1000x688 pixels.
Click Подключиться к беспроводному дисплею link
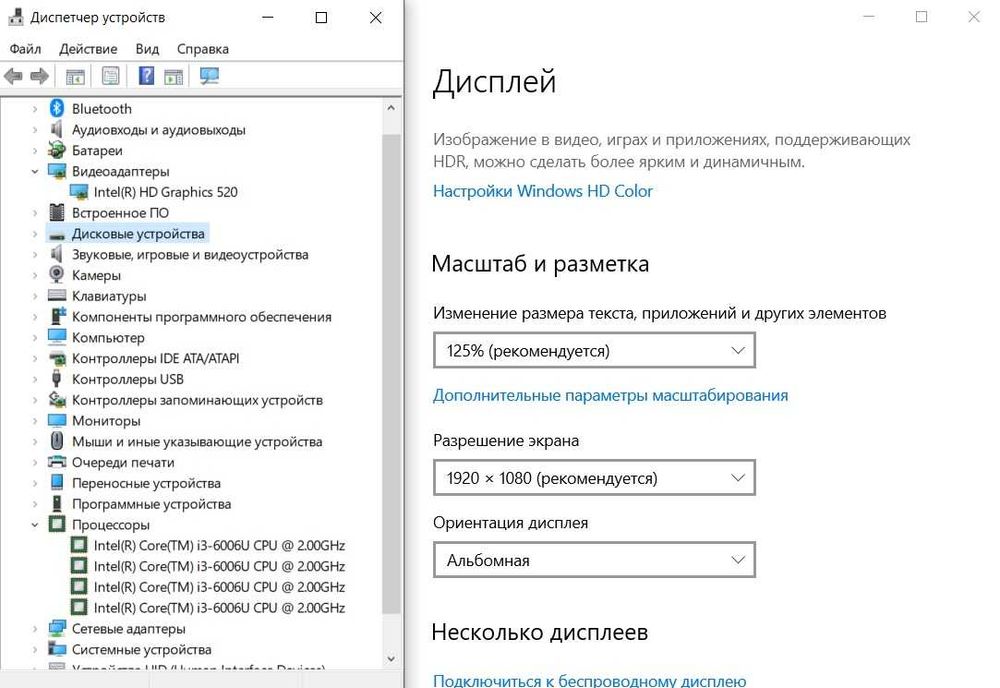point(589,680)
